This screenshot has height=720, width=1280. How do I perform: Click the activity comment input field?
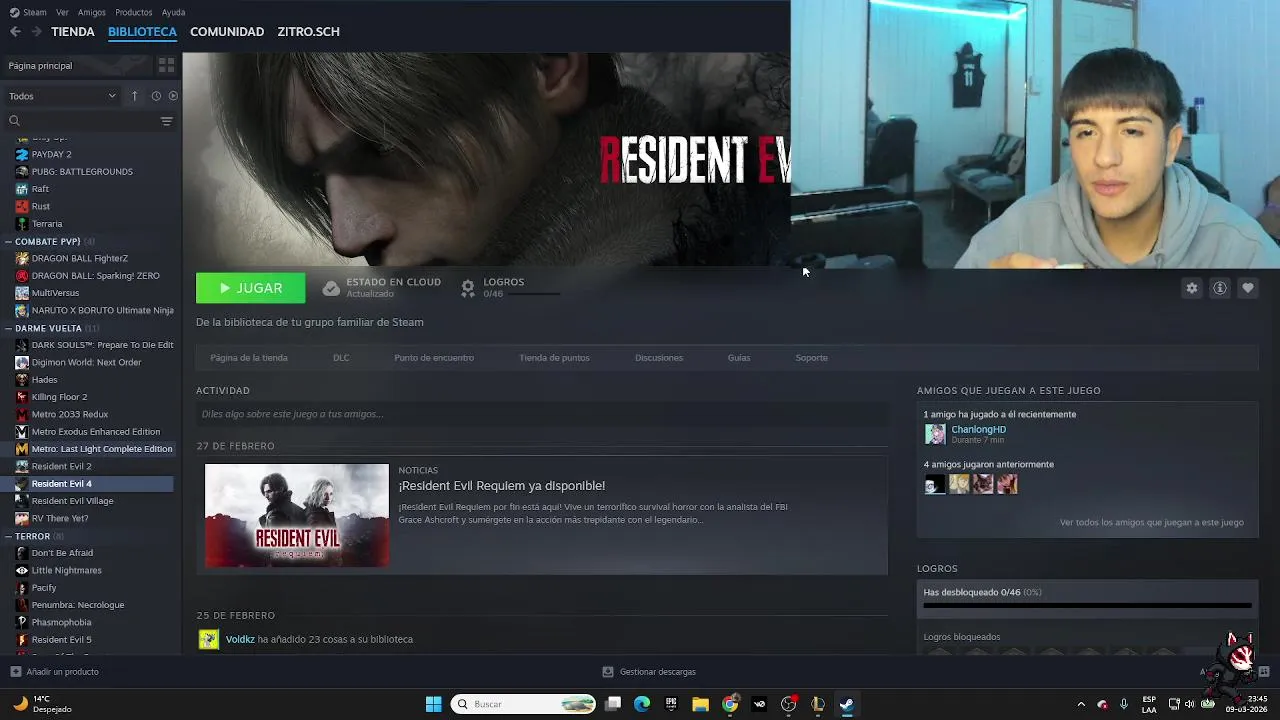(542, 414)
